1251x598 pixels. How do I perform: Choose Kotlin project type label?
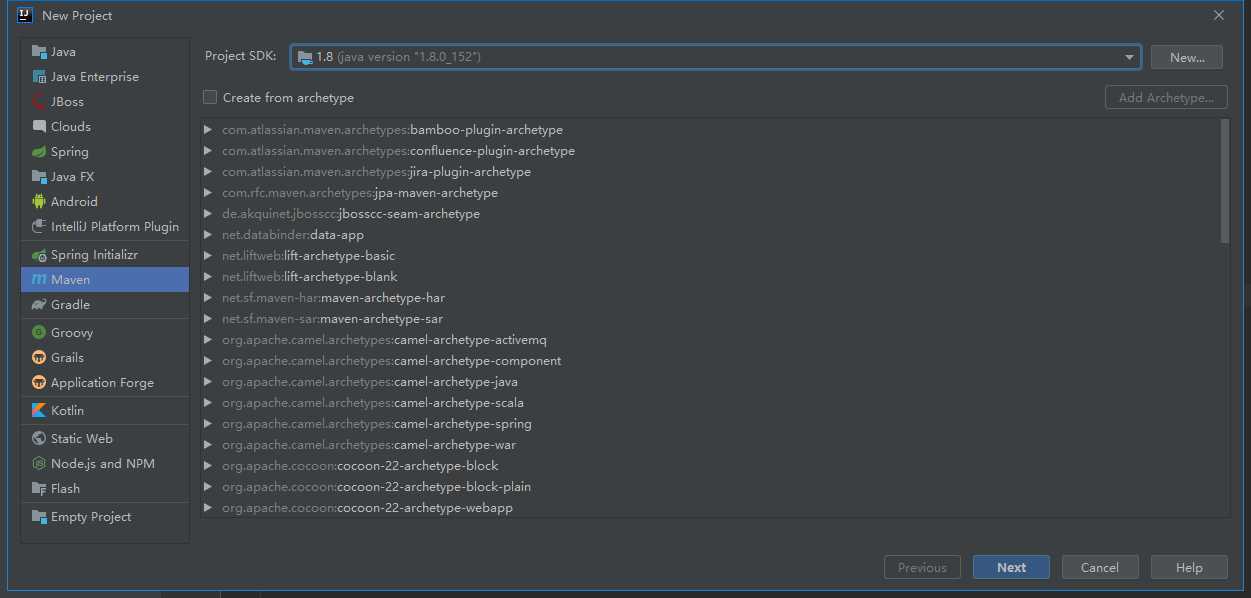tap(68, 411)
